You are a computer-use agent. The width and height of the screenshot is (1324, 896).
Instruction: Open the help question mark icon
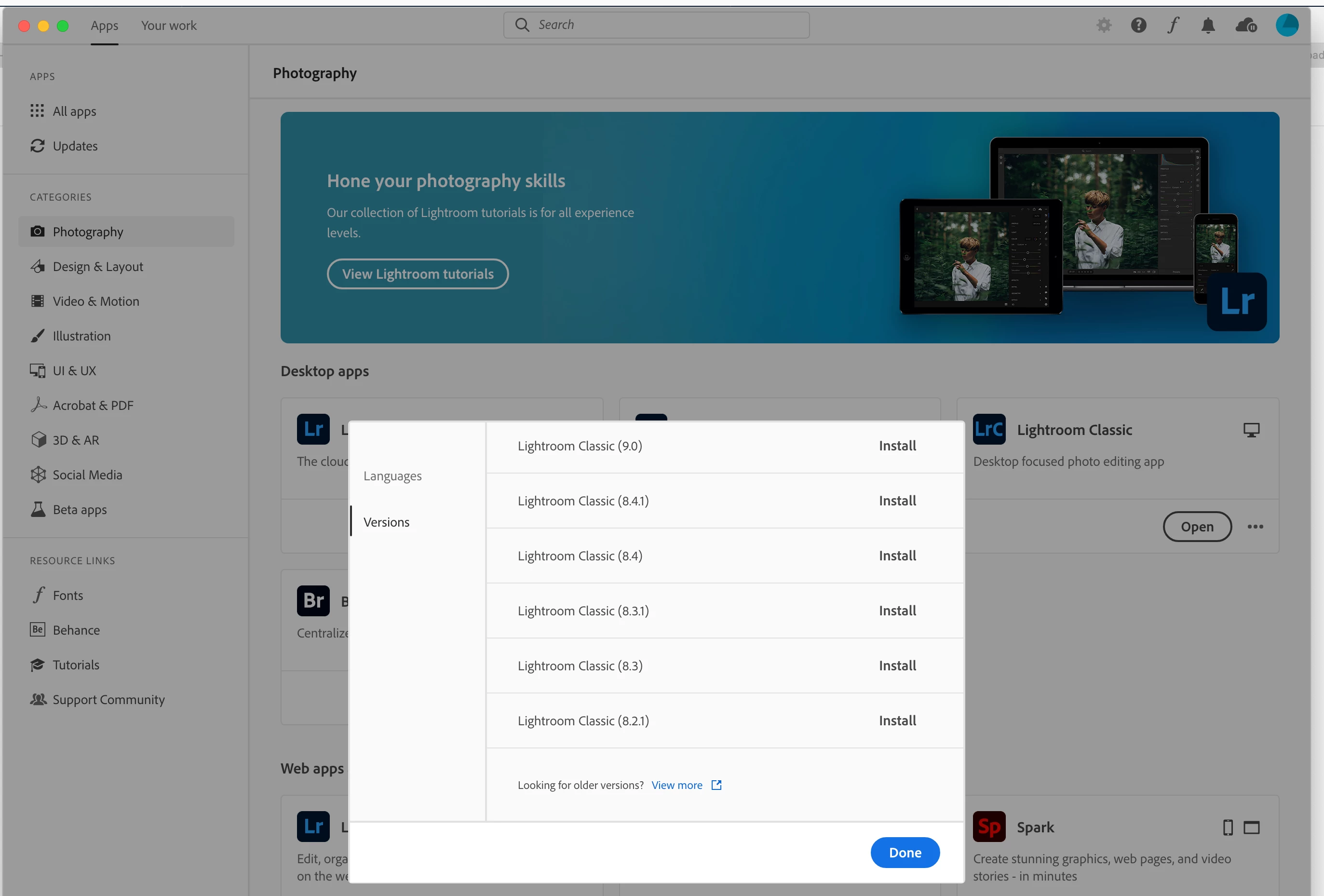(x=1138, y=25)
